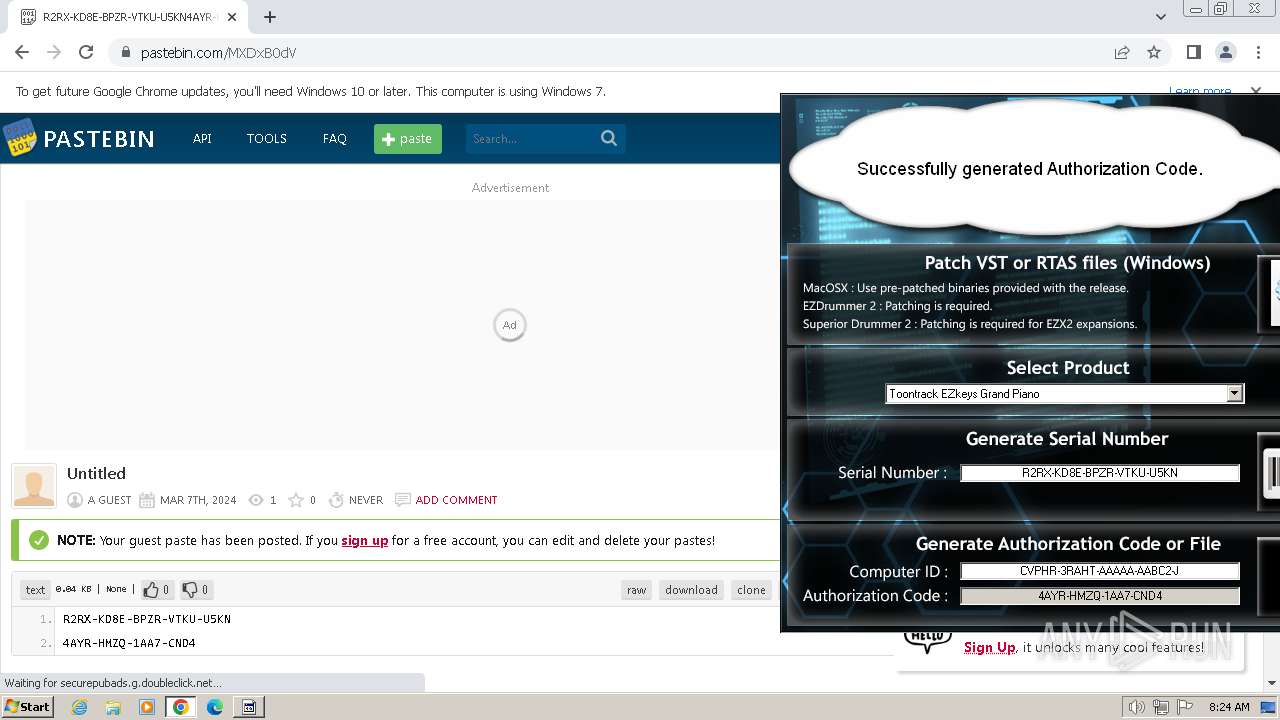Open the Windows Start menu
1280x720 pixels.
point(27,706)
